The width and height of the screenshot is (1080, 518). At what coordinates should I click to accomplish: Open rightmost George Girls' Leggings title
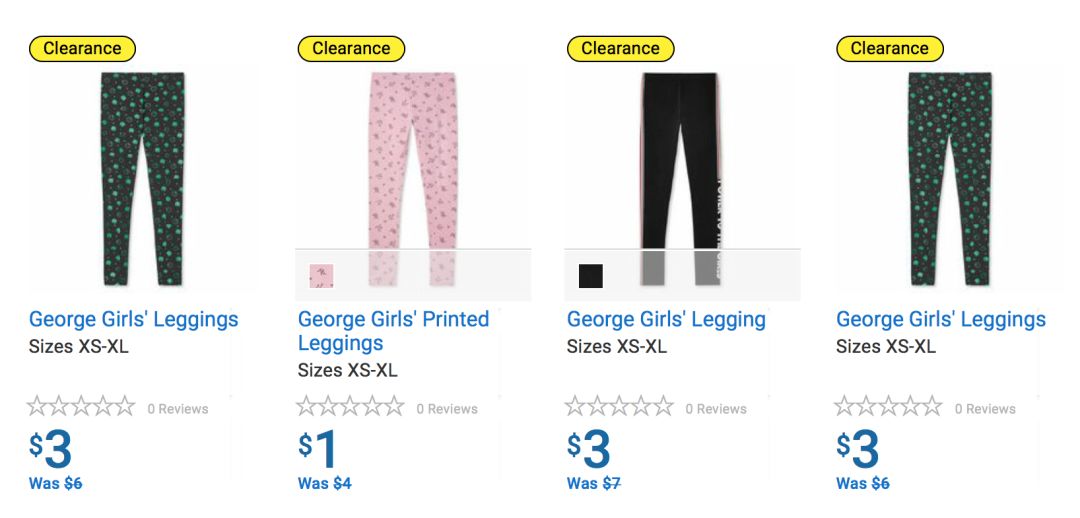[x=940, y=320]
